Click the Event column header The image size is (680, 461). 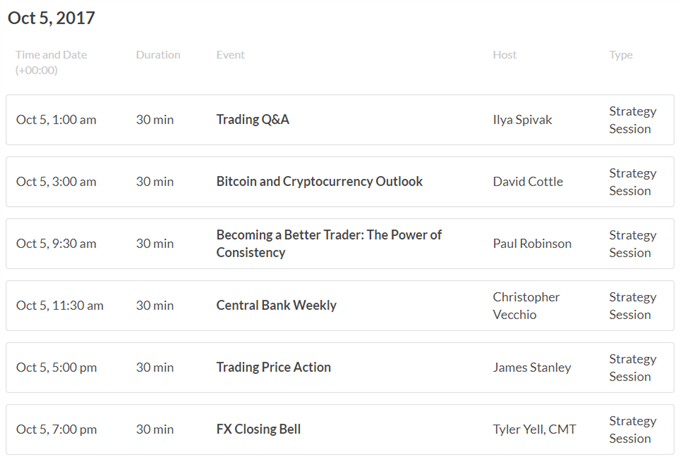point(230,55)
